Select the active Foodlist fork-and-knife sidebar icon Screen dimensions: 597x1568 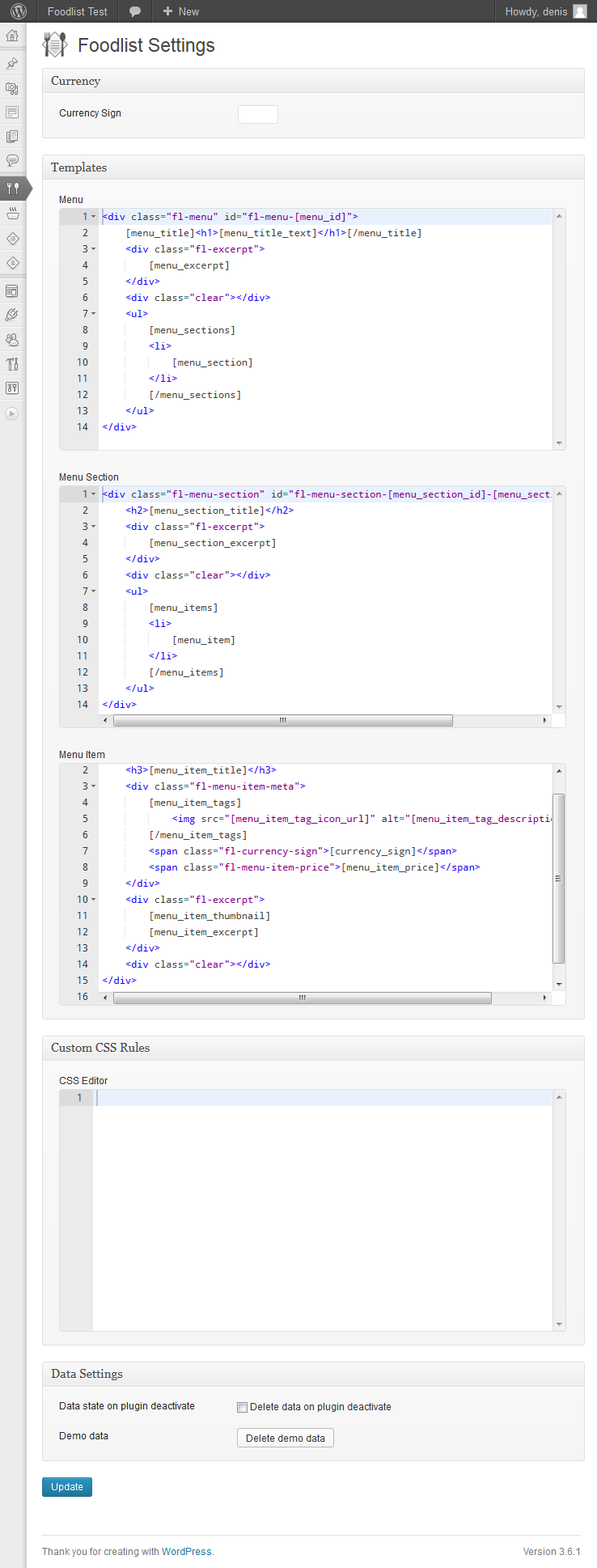click(x=12, y=189)
